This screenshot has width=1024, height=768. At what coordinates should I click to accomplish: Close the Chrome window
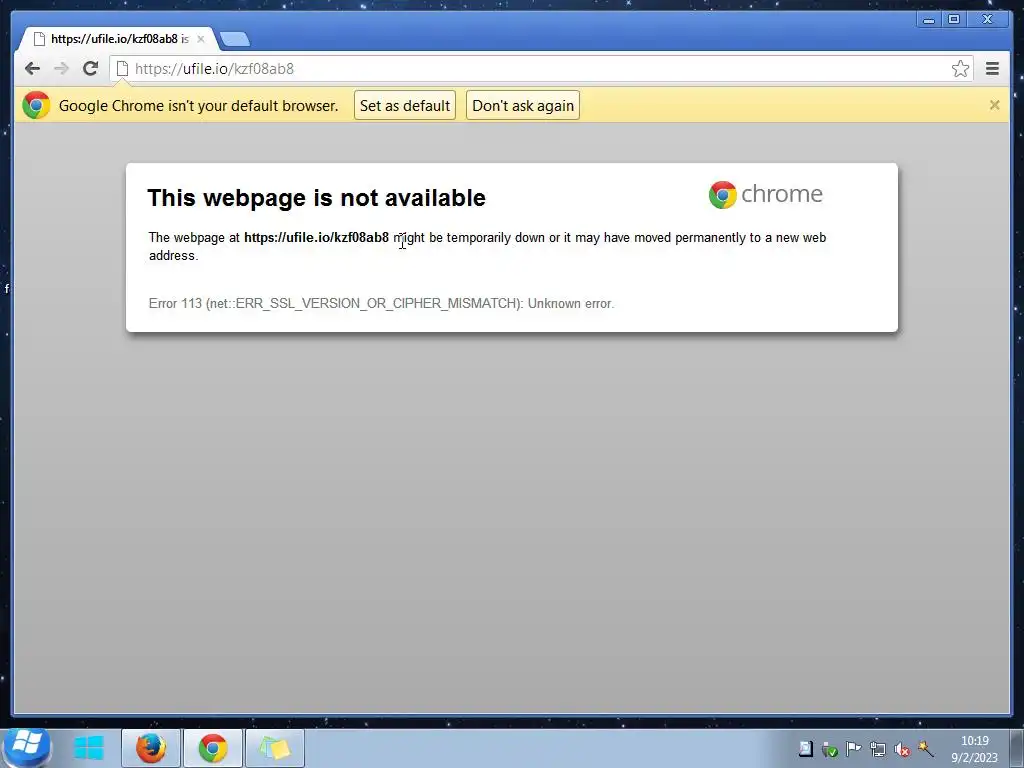pos(988,20)
